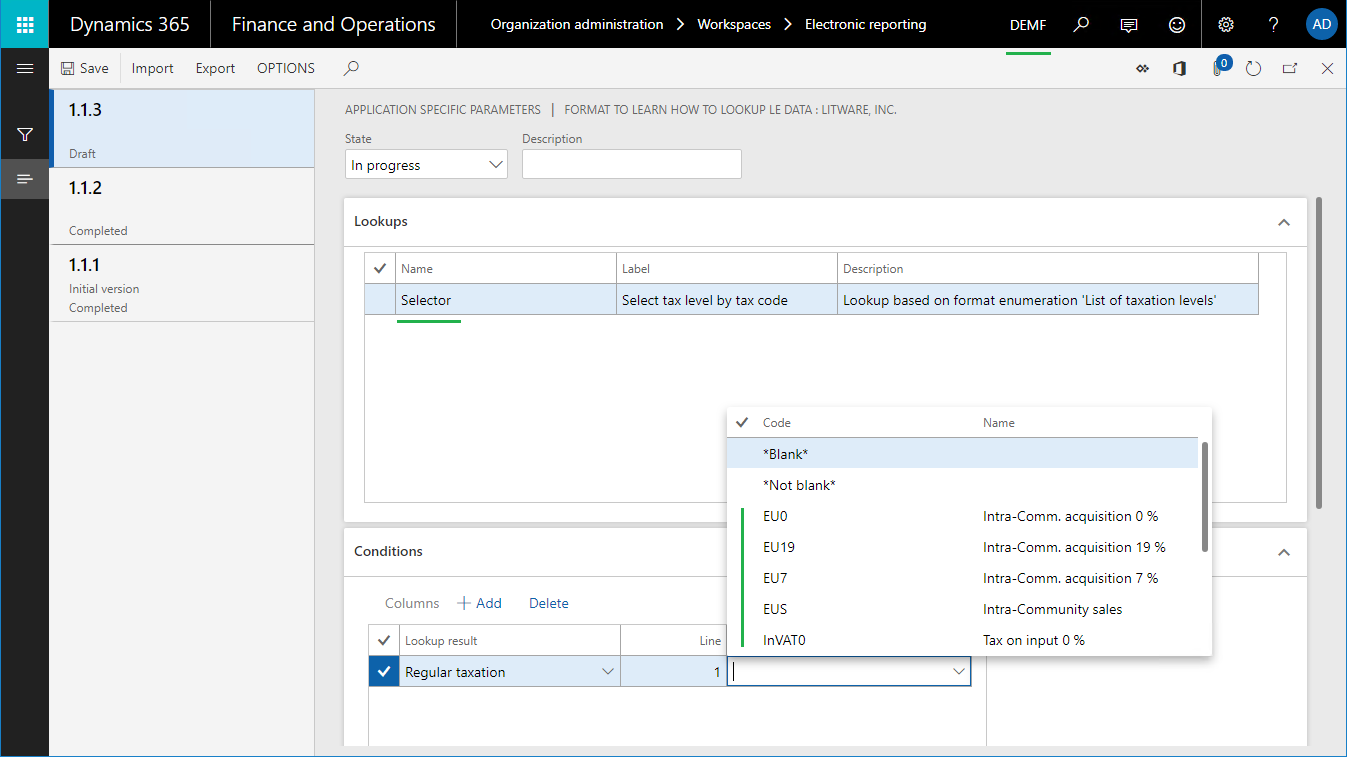Open the filter funnel in the sidebar

point(24,134)
